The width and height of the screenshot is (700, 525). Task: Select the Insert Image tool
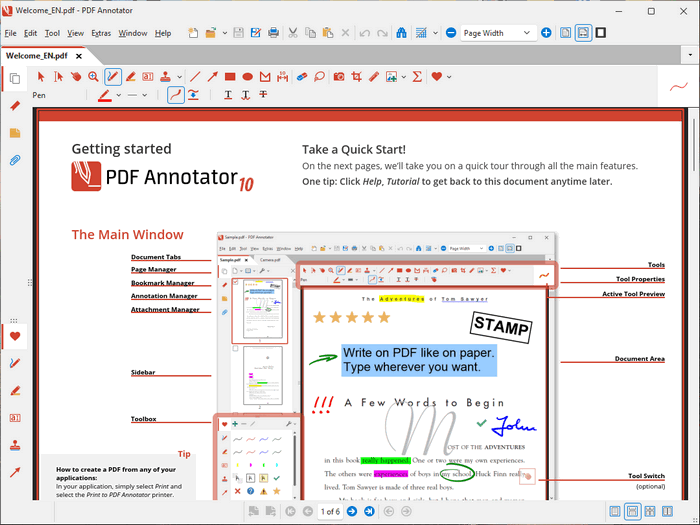coord(391,77)
